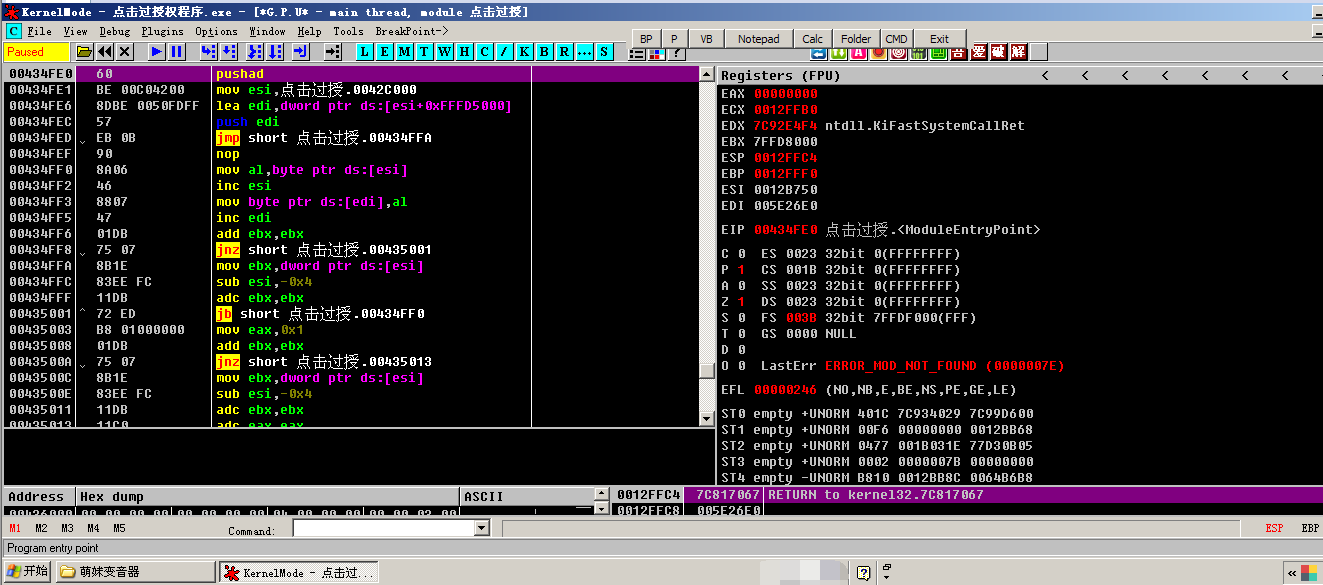Click the Restart program rewind icon
This screenshot has height=585, width=1323.
tap(105, 52)
